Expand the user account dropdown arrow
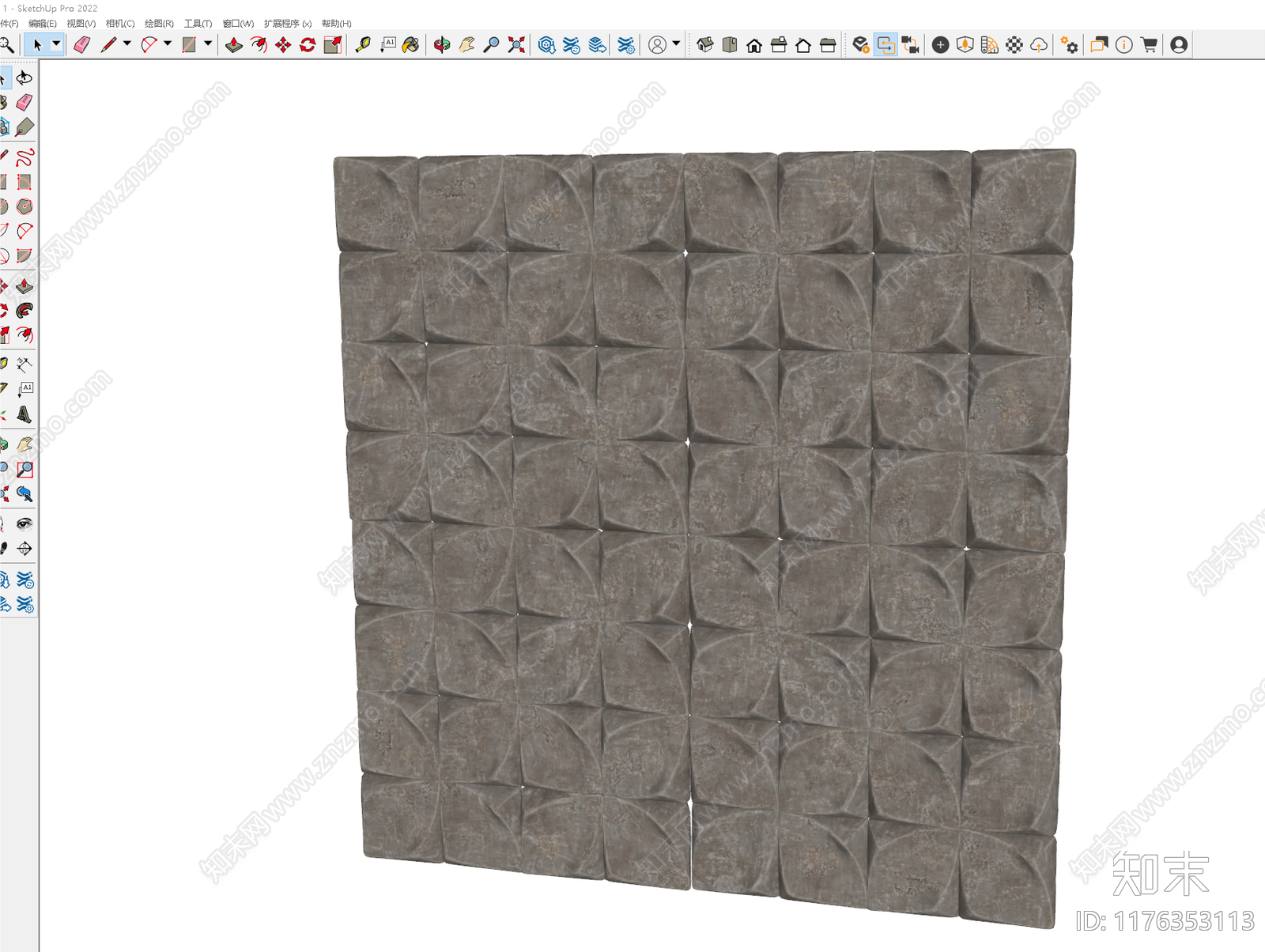The height and width of the screenshot is (952, 1265). click(676, 44)
